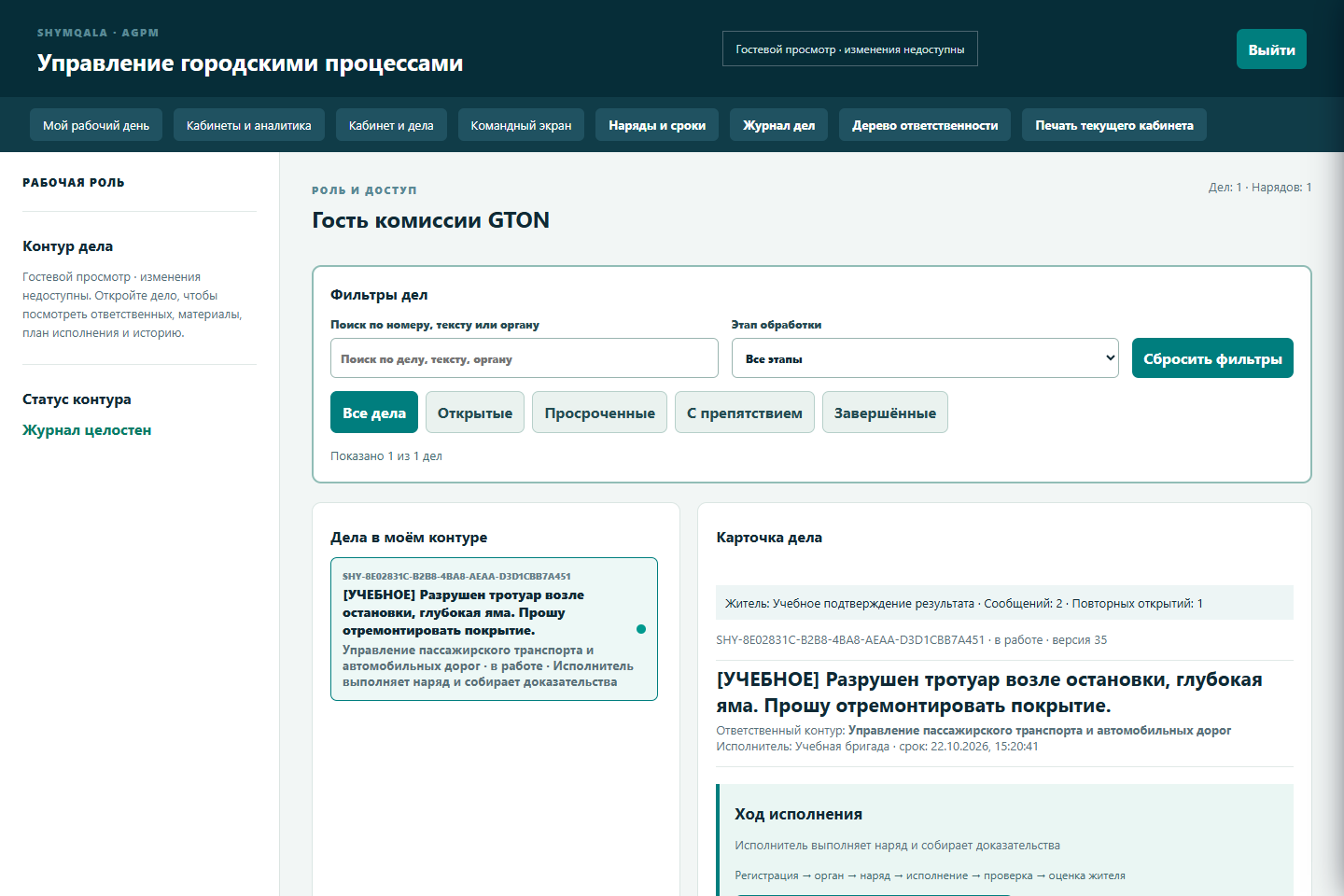This screenshot has height=896, width=1344.
Task: Click the Ответственный контур department name
Action: pos(1040,731)
